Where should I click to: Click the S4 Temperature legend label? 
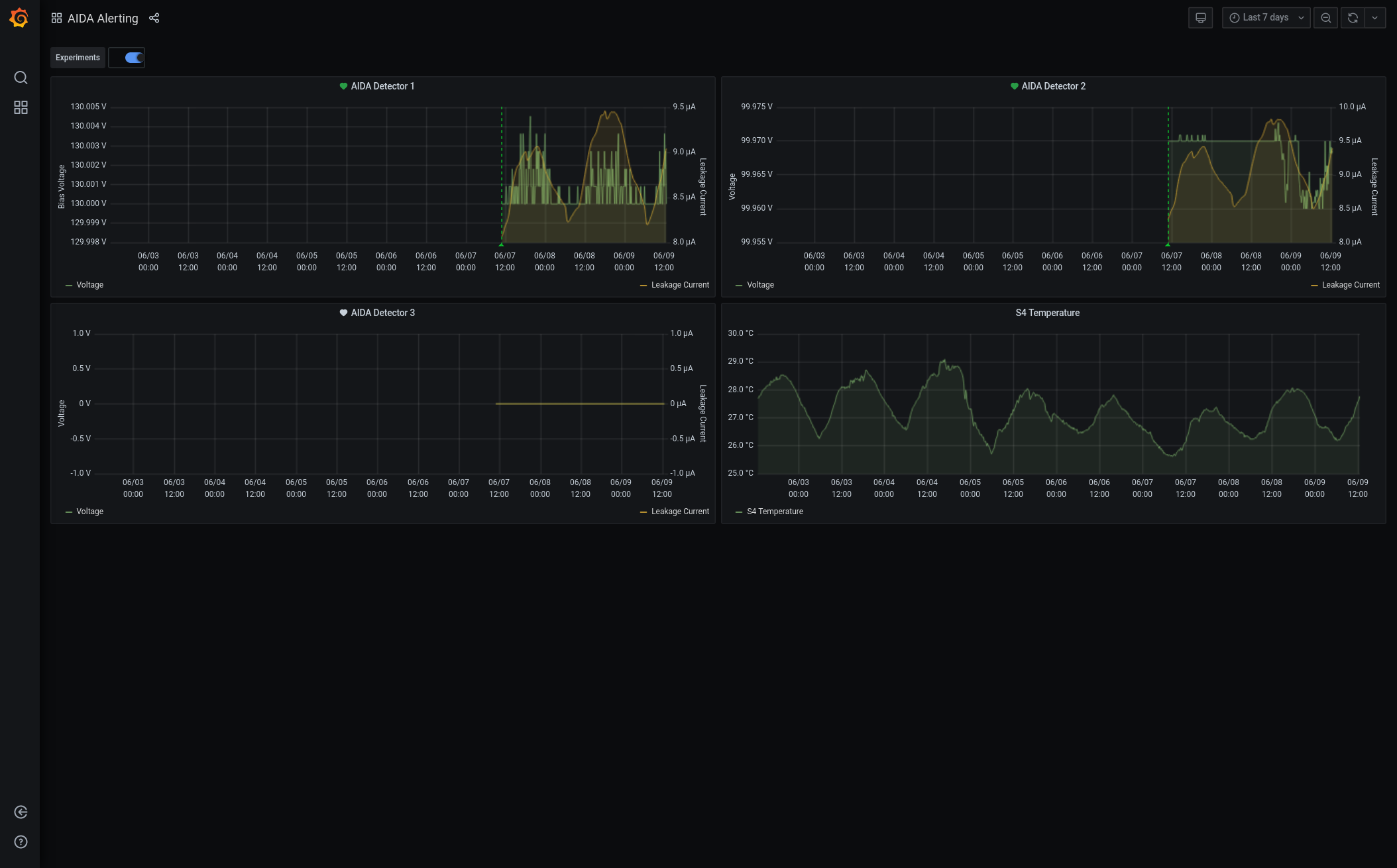click(775, 512)
